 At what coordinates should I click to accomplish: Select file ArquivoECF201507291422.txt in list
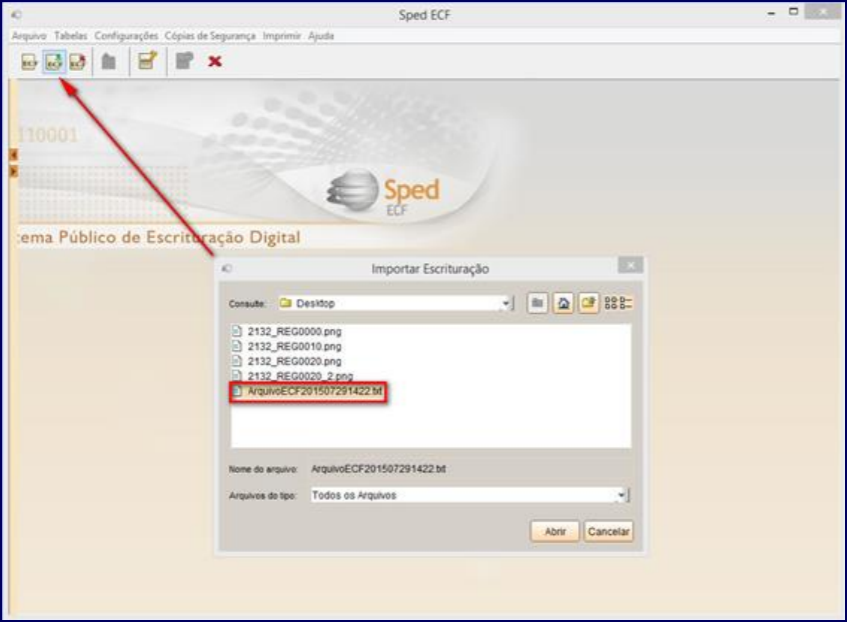coord(314,391)
